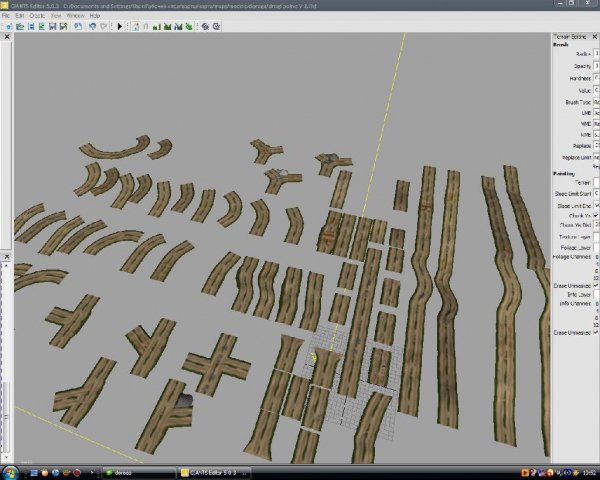Open the Window menu
The image size is (600, 480).
tap(75, 16)
